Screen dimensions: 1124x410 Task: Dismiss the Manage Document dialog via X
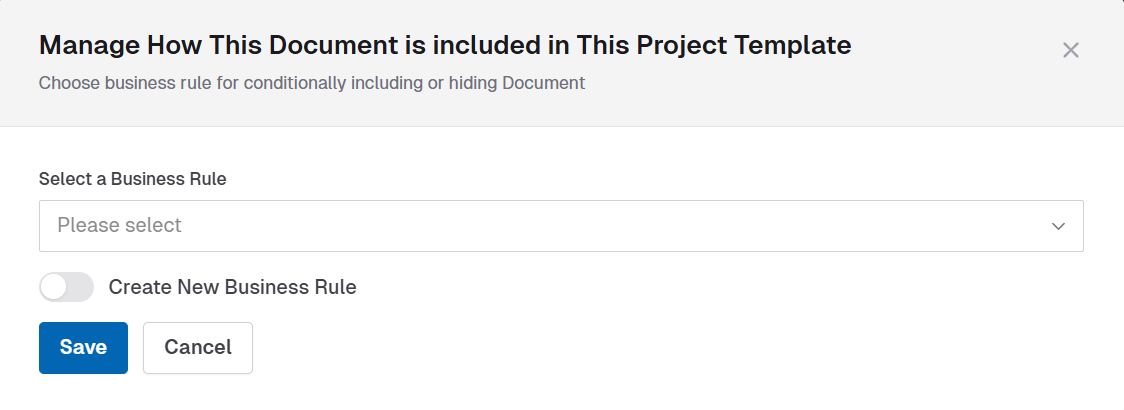pyautogui.click(x=1070, y=50)
